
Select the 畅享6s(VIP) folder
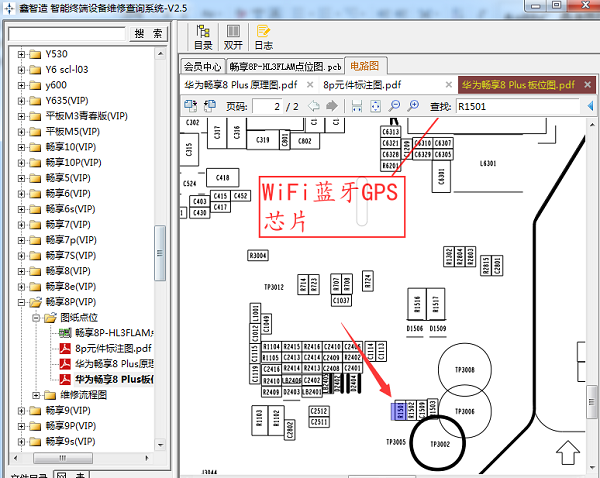(70, 209)
